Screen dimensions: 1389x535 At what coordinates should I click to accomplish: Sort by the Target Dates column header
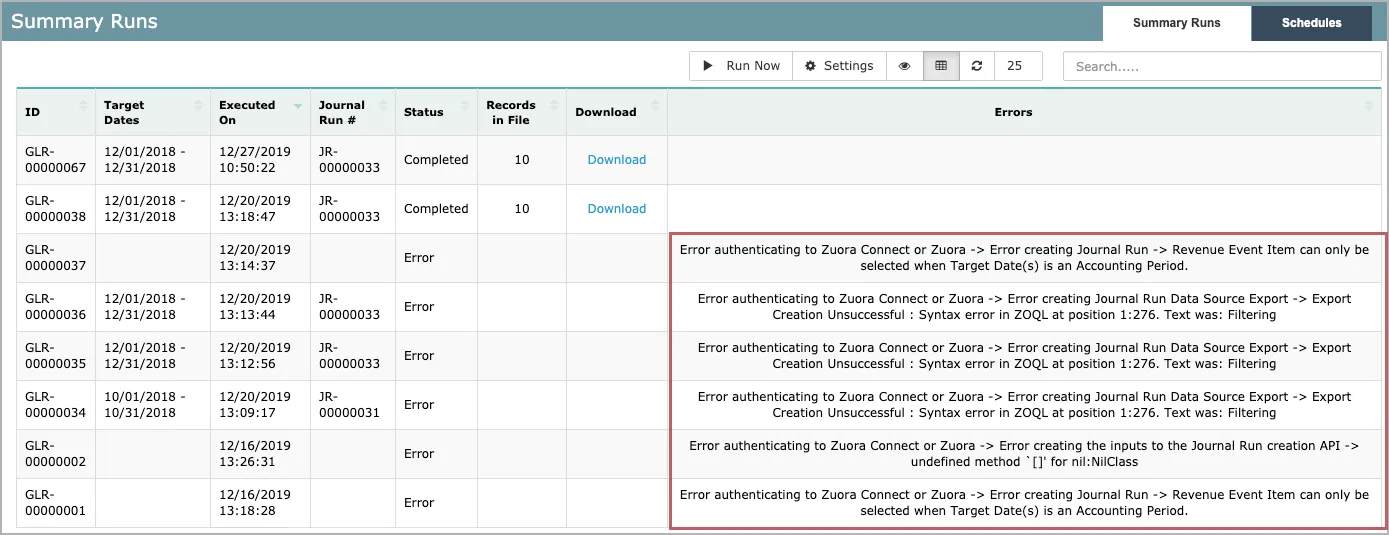coord(153,112)
